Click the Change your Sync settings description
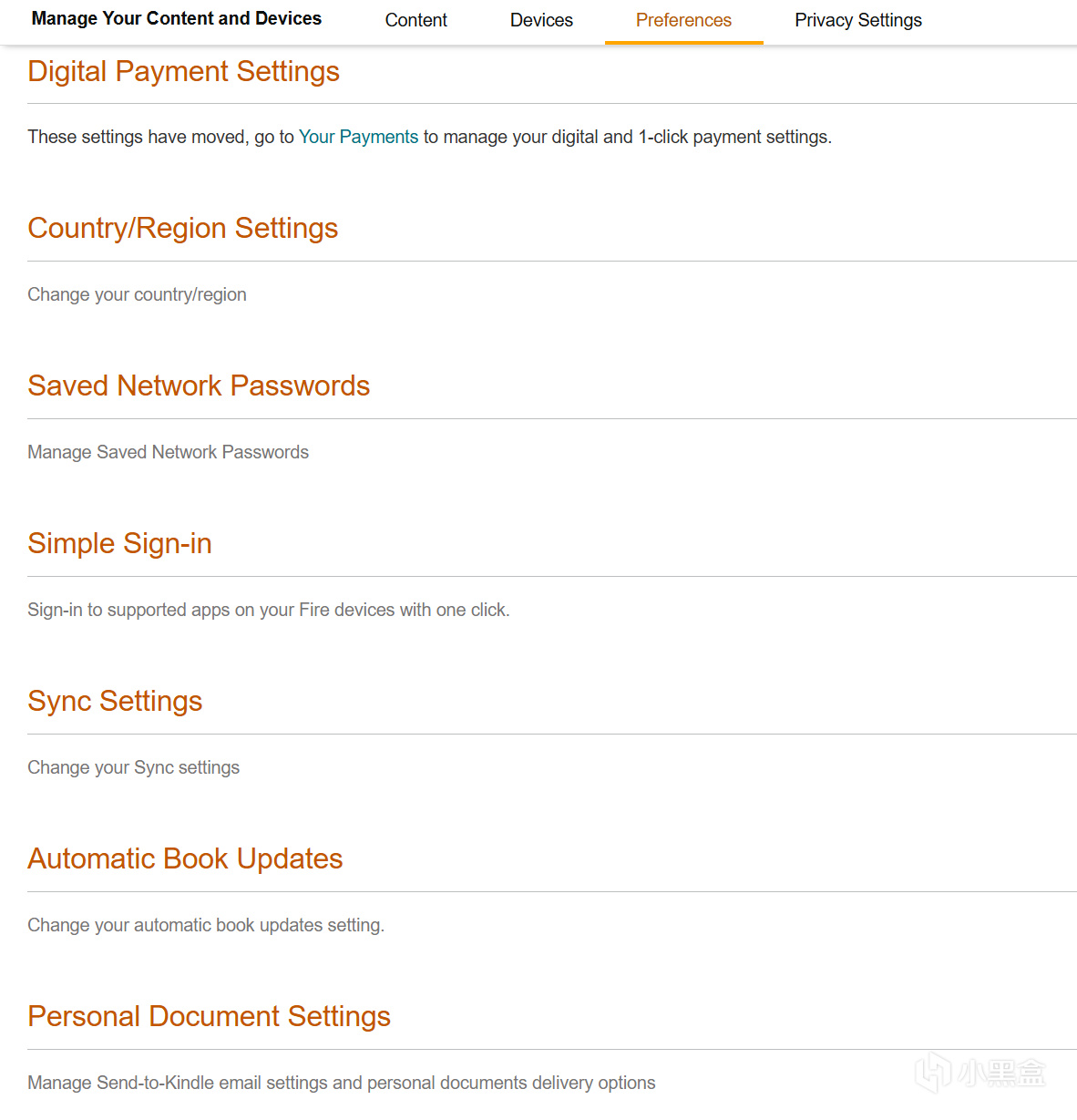Screen dimensions: 1077x1120 click(x=133, y=767)
